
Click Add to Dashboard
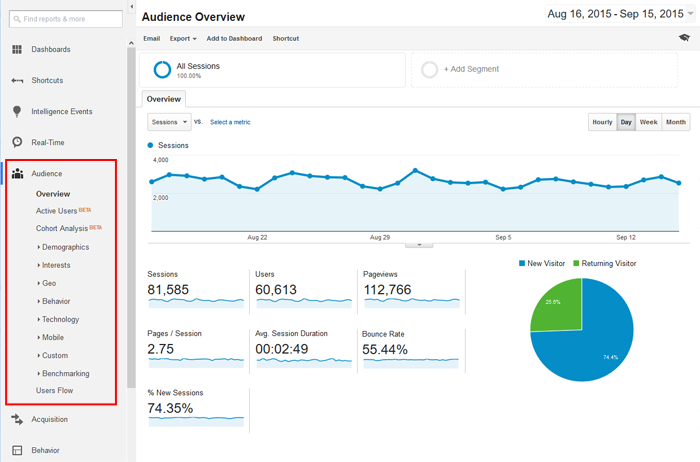pos(234,39)
